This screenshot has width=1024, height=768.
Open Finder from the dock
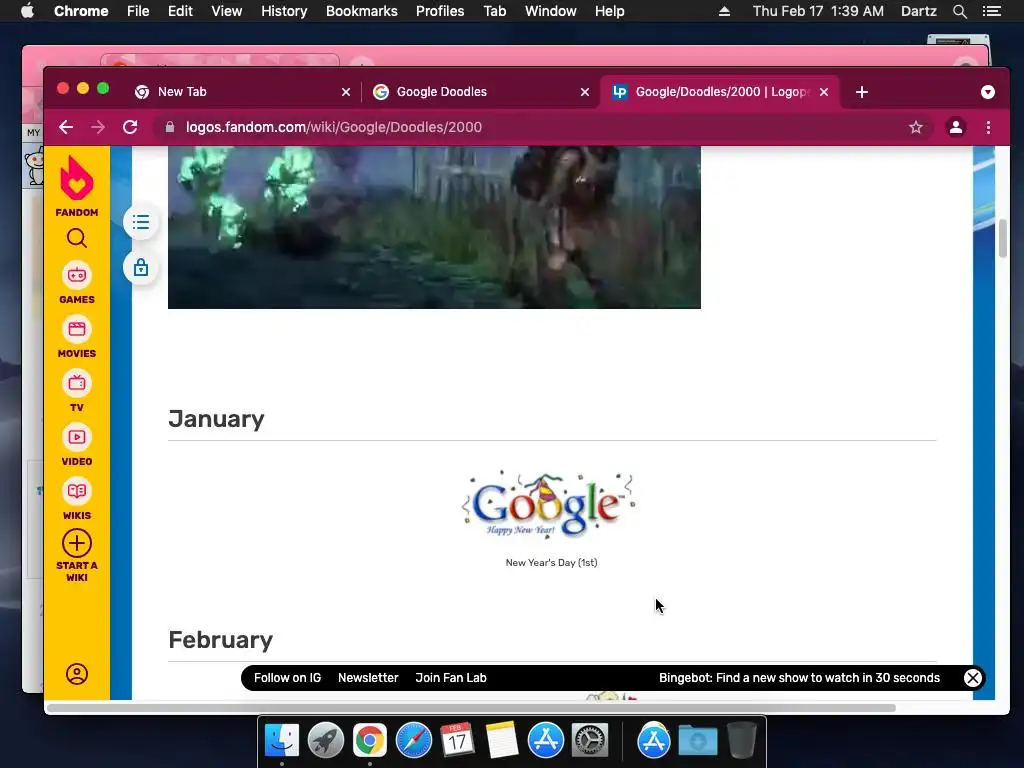click(x=282, y=741)
